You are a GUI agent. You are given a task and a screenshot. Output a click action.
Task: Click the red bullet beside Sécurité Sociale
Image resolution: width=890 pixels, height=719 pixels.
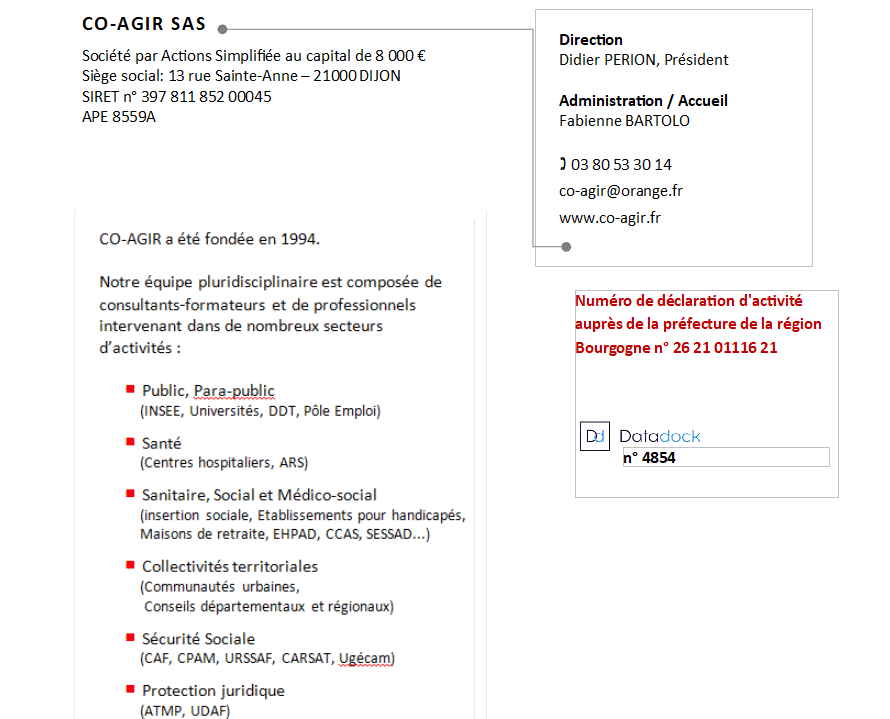130,637
